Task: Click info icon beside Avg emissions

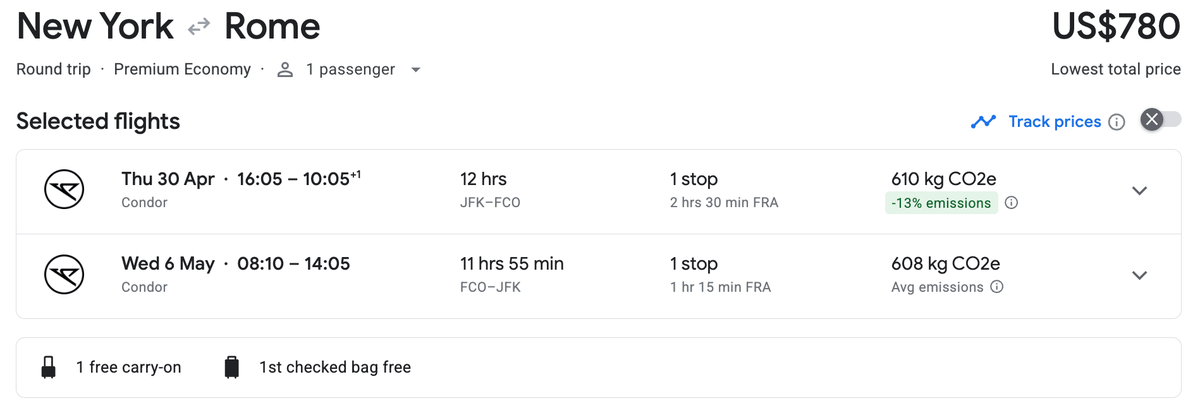Action: 996,287
